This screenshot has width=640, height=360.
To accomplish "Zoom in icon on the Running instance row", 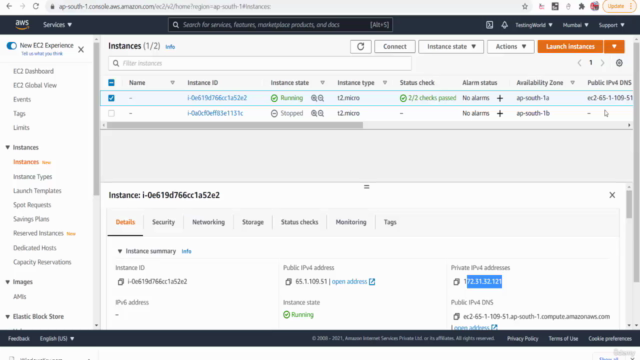I will [x=313, y=98].
